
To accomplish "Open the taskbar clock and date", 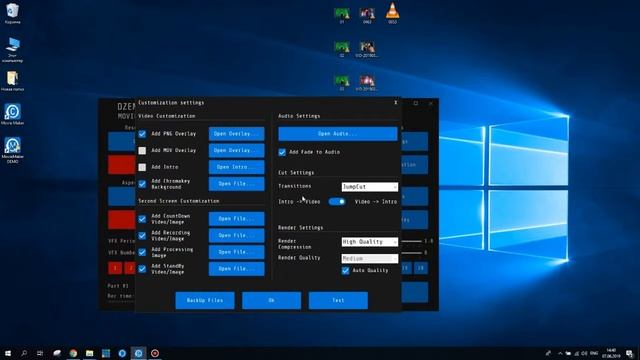I will (611, 353).
